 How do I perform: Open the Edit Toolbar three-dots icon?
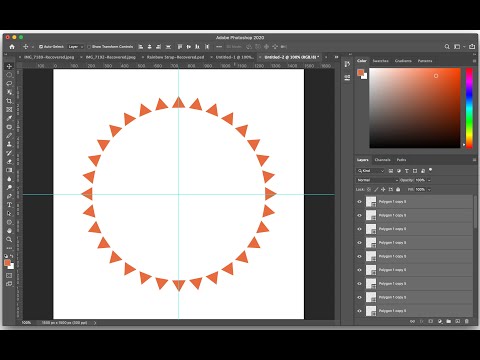click(x=9, y=248)
